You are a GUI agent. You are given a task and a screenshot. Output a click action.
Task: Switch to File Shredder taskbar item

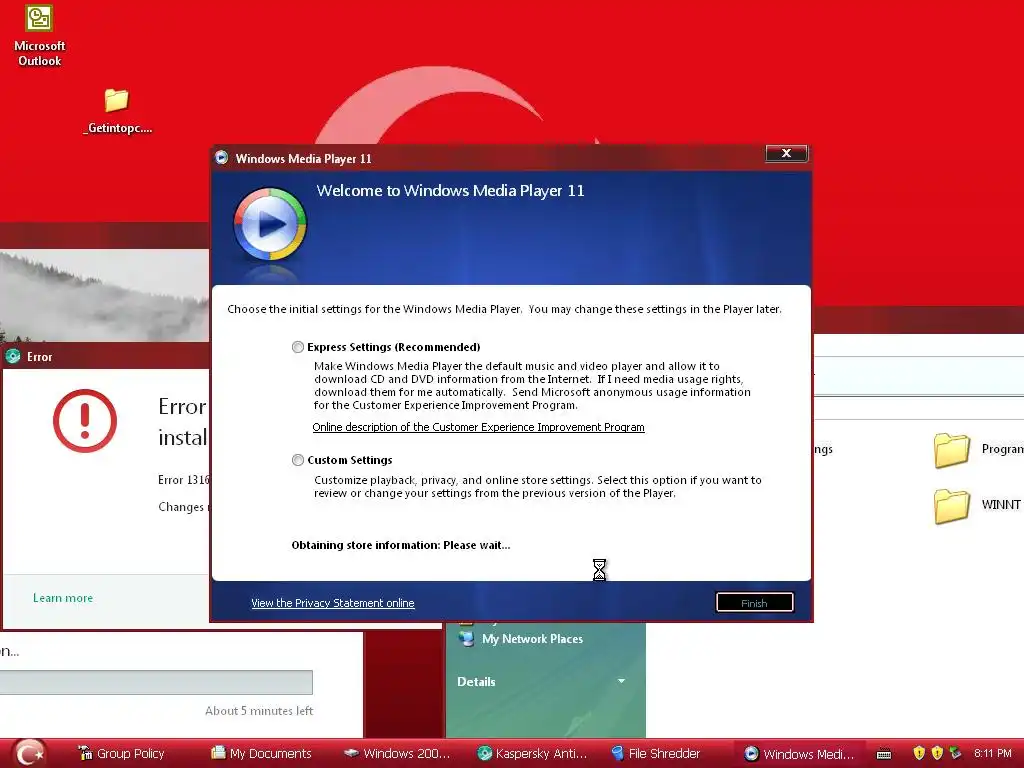tap(656, 754)
